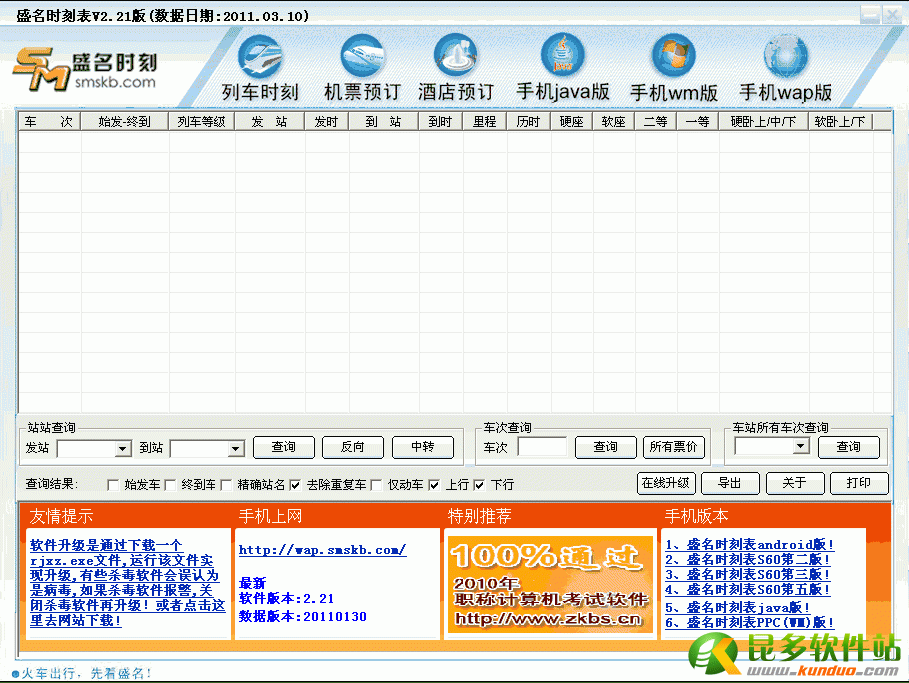
Task: Check the 仅动车 option
Action: coord(376,485)
